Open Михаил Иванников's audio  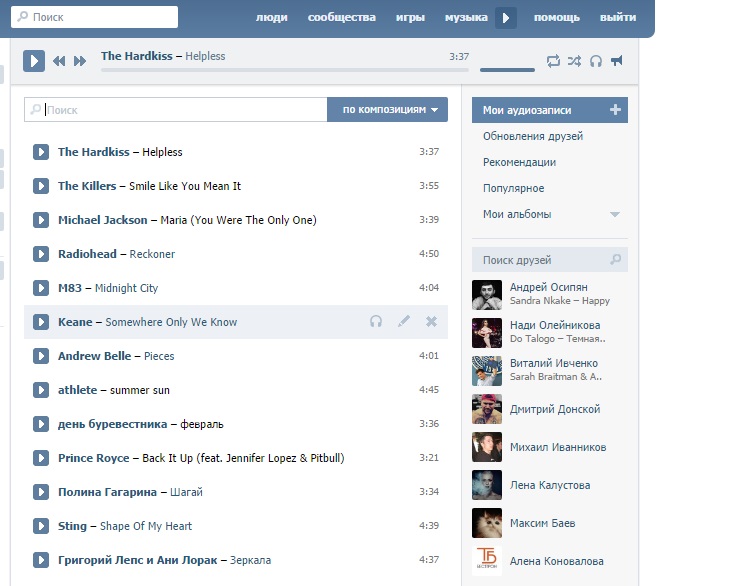click(550, 447)
